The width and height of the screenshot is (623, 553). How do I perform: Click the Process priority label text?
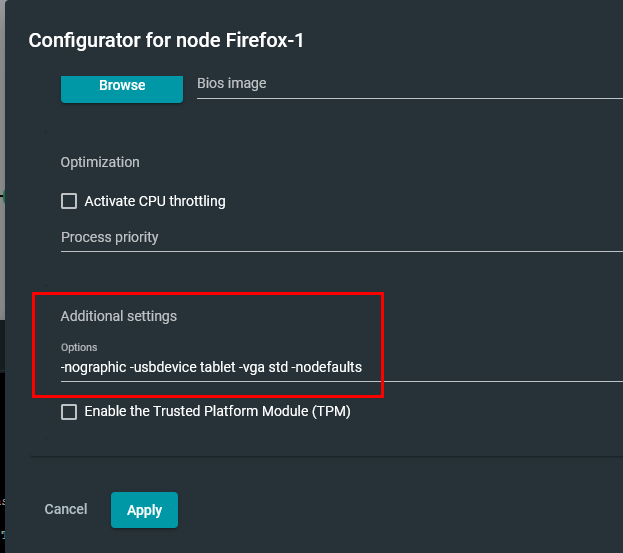[x=110, y=238]
